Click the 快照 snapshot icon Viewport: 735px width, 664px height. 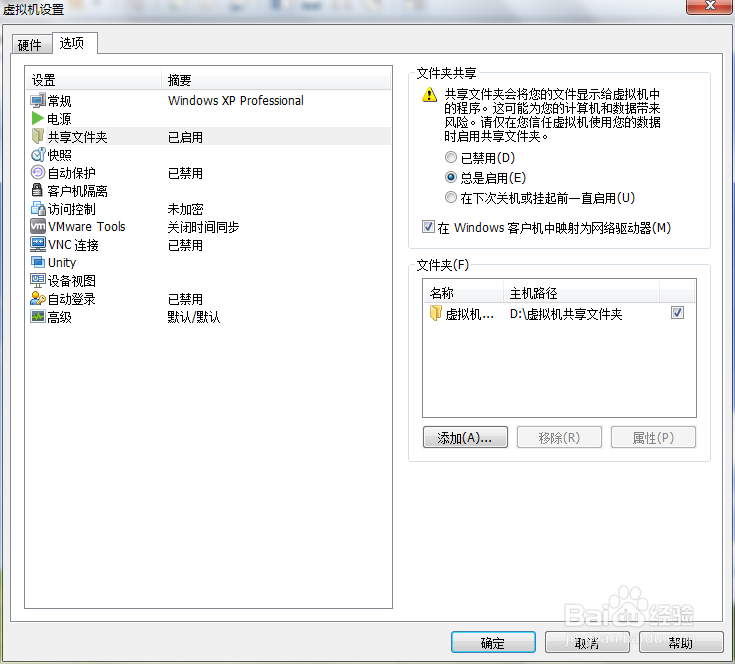pos(38,154)
